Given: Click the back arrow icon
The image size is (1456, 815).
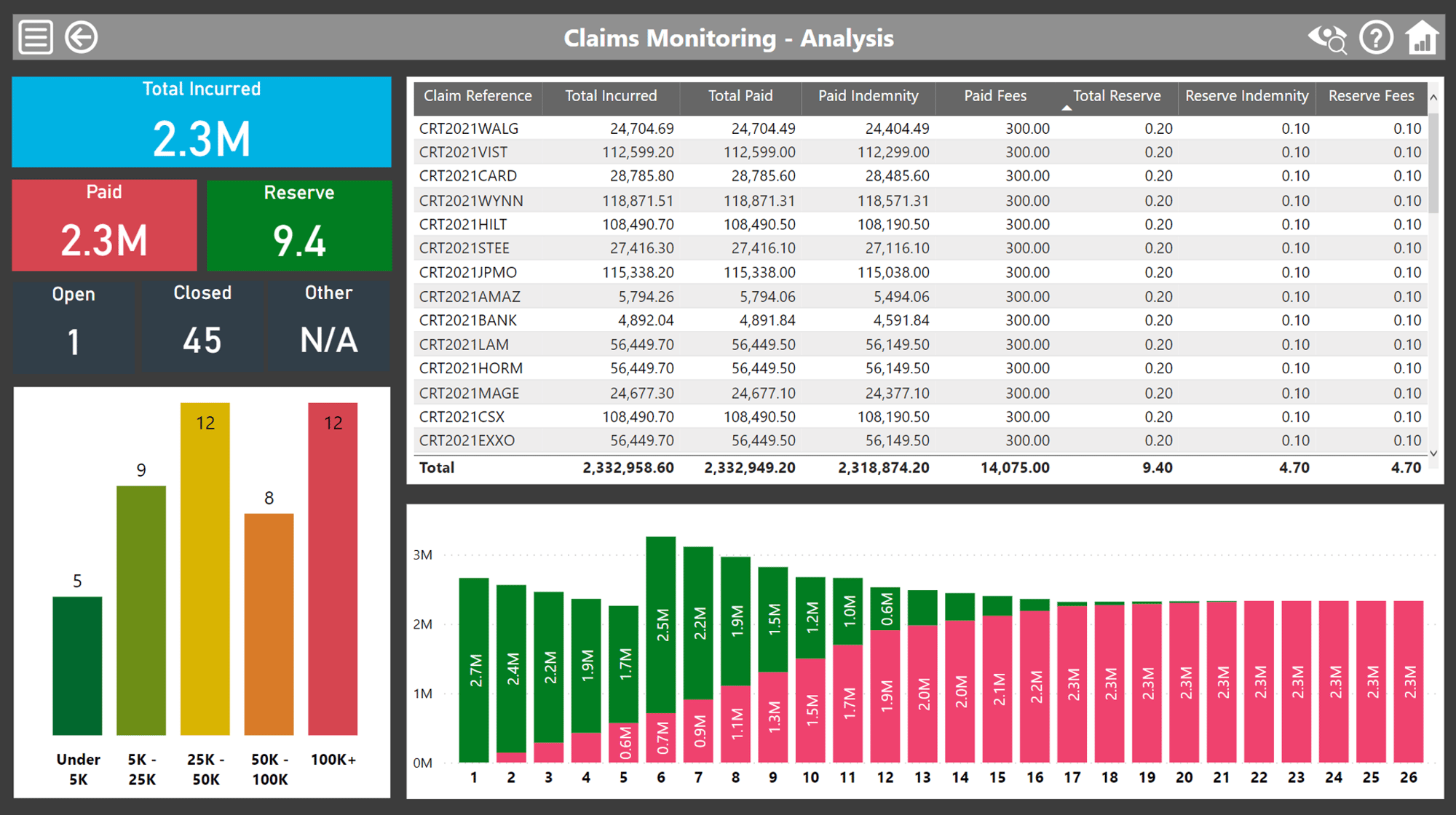Looking at the screenshot, I should tap(81, 37).
